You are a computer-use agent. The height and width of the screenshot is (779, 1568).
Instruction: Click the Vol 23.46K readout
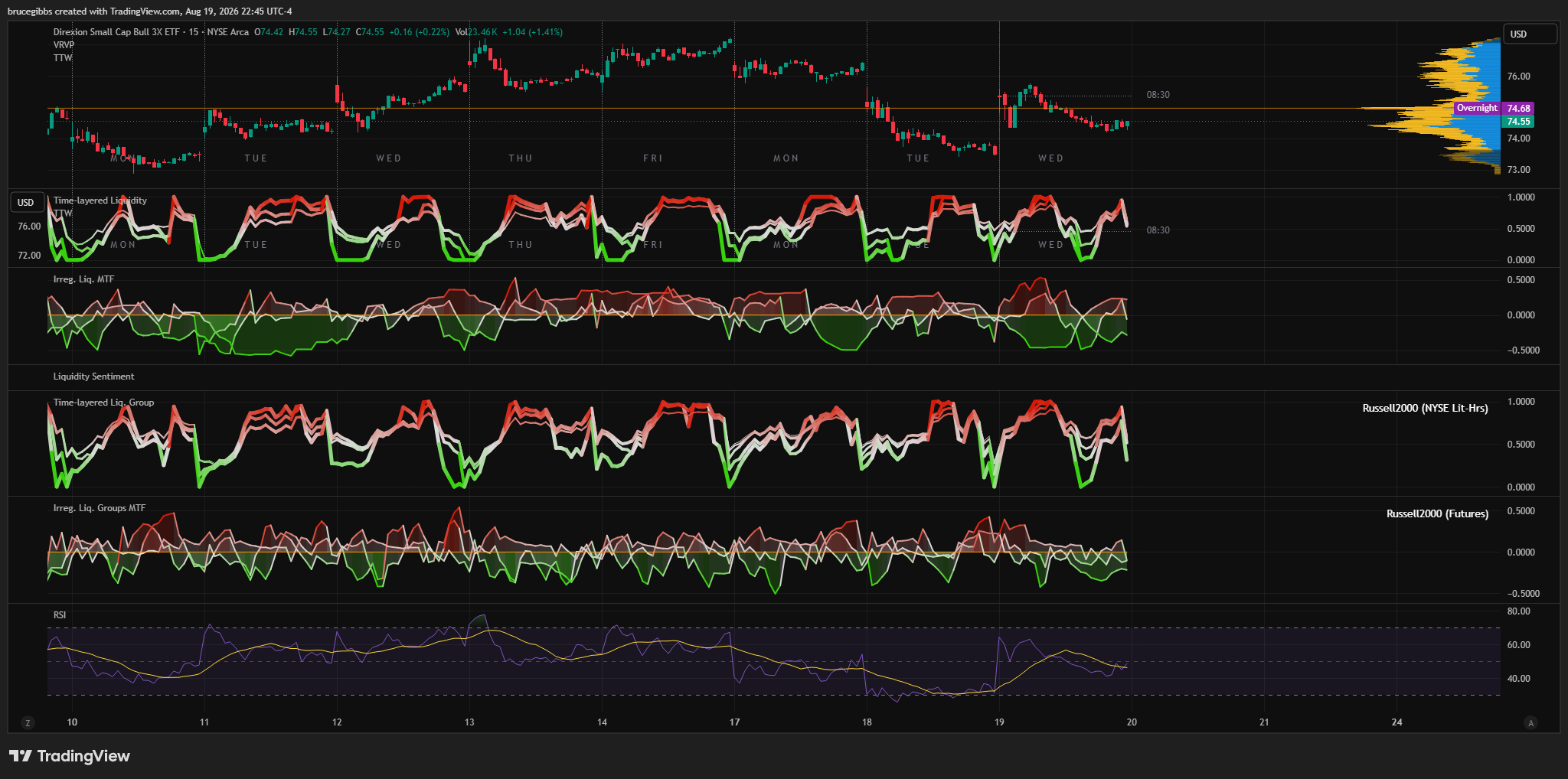click(476, 32)
